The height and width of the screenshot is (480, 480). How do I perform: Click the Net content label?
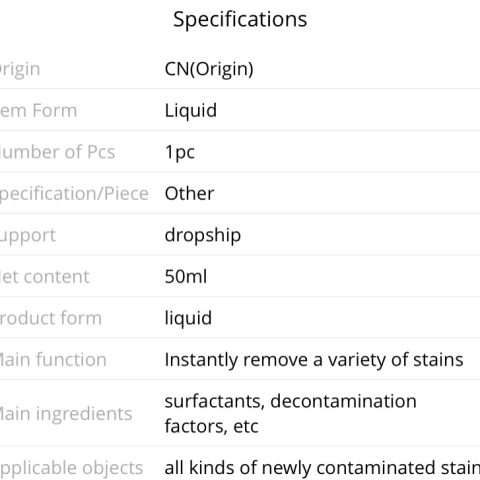click(45, 277)
